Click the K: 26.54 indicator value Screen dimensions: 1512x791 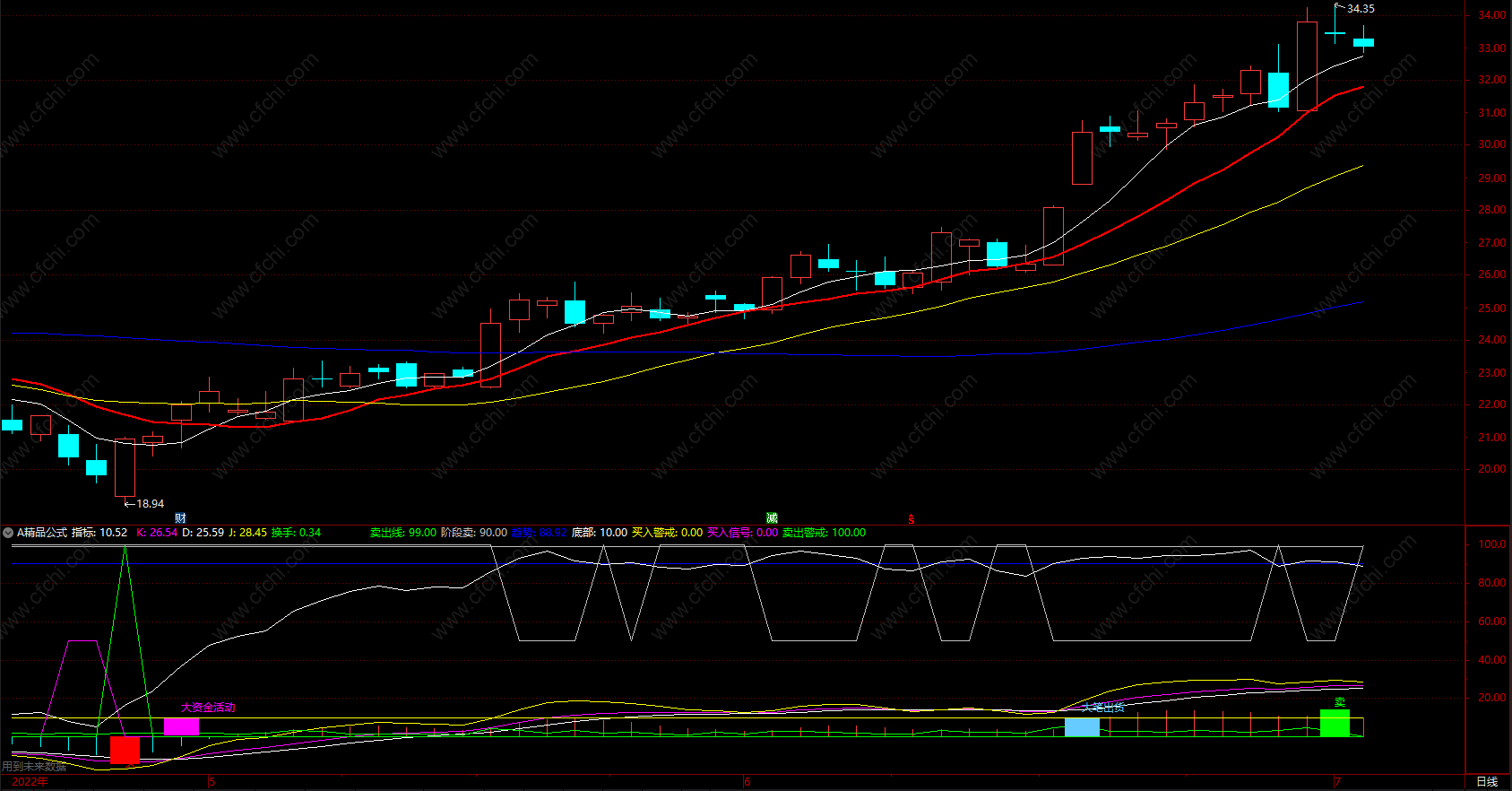[157, 533]
